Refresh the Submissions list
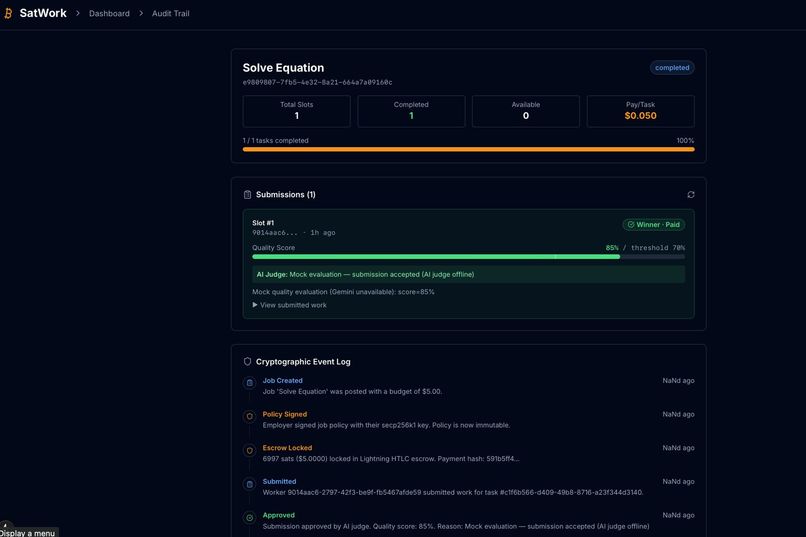 pyautogui.click(x=691, y=195)
